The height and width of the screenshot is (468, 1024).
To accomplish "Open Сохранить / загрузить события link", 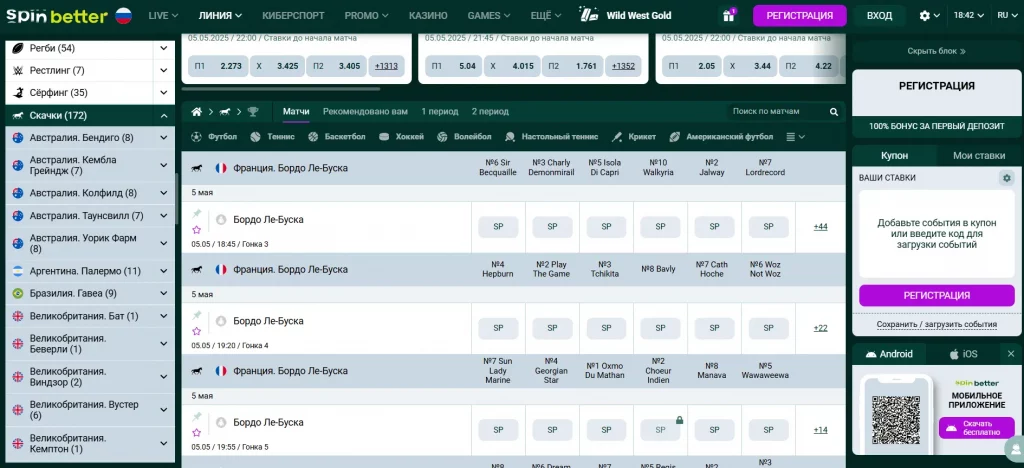I will point(936,324).
